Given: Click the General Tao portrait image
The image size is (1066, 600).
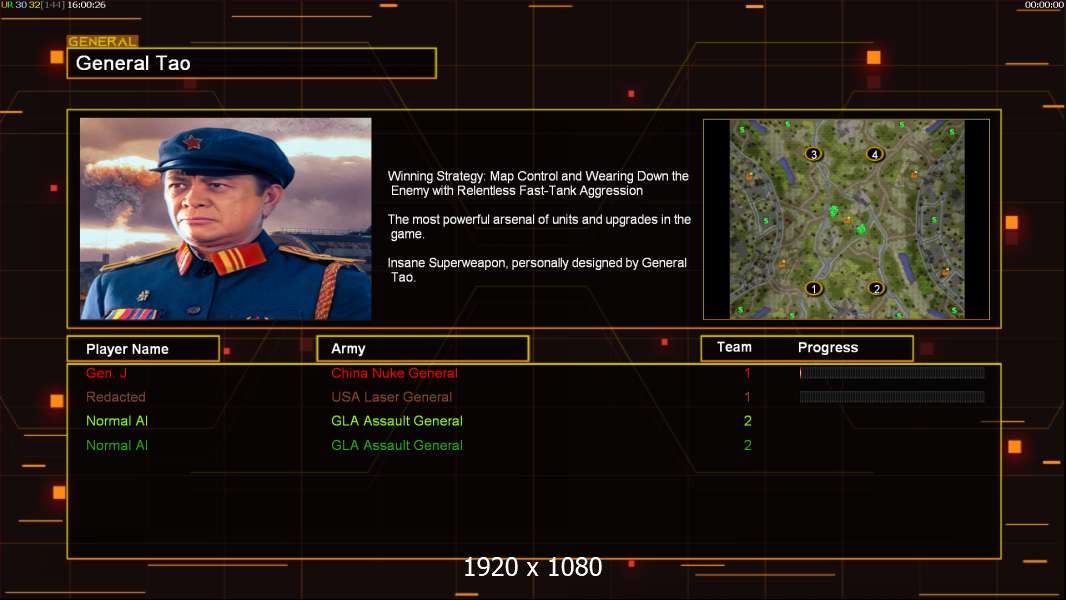Looking at the screenshot, I should tap(226, 219).
